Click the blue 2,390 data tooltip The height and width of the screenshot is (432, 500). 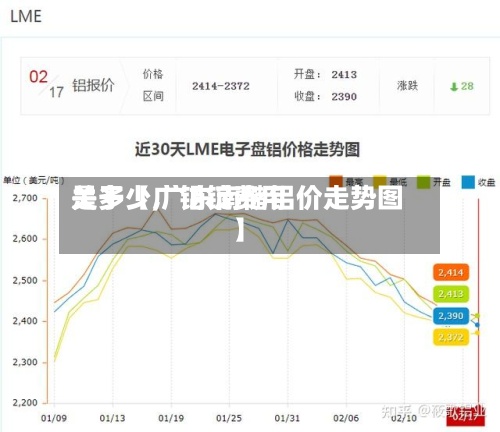coord(451,316)
